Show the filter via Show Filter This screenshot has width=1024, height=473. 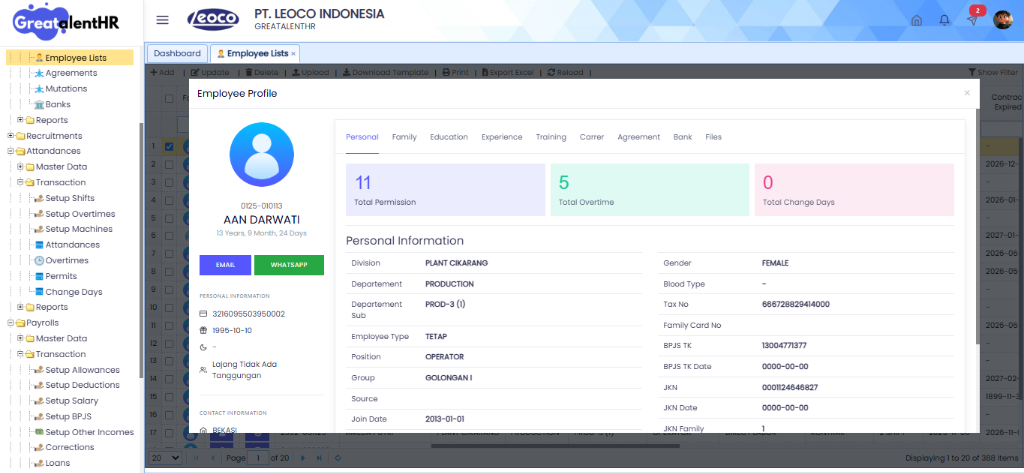coord(993,73)
